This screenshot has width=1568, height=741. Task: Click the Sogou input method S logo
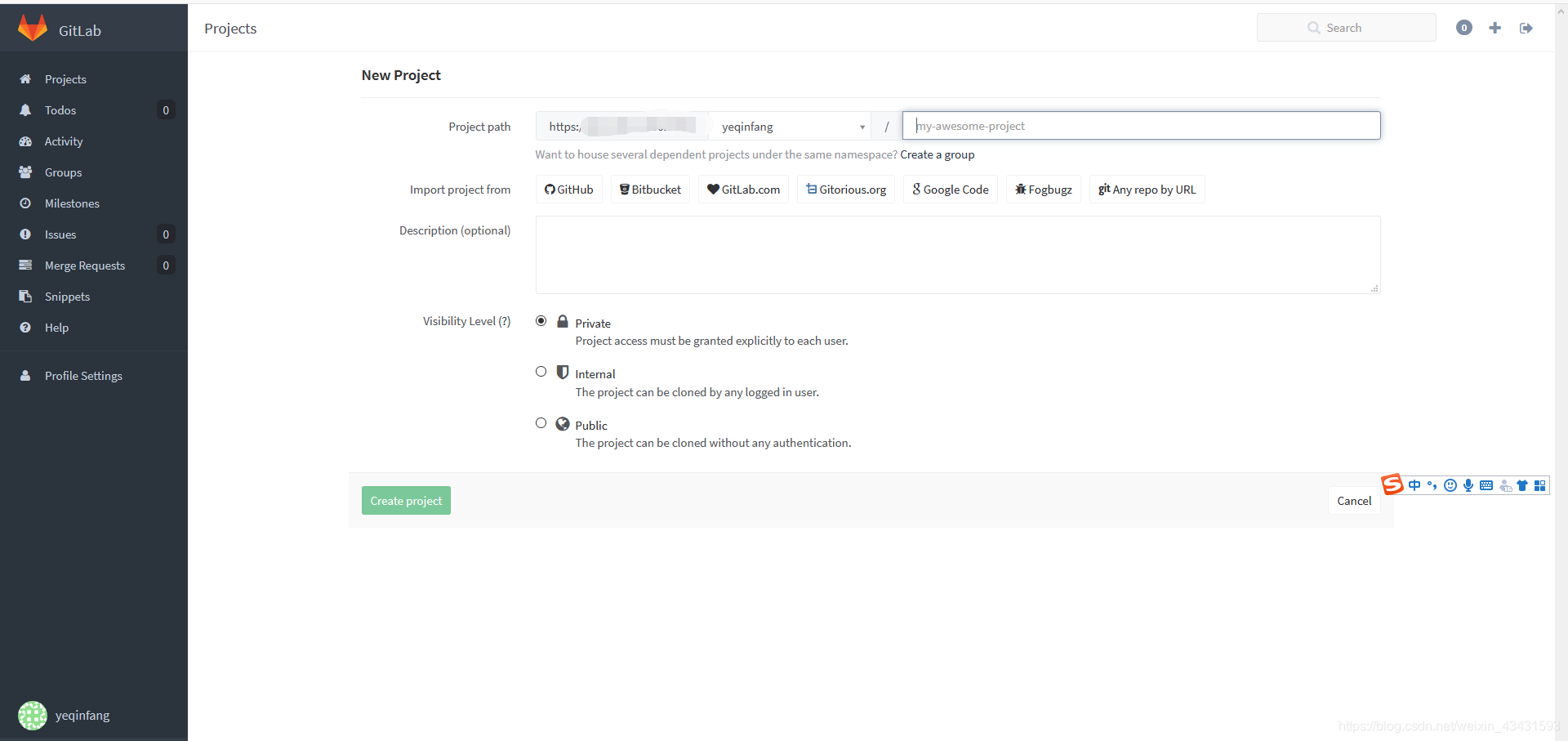coord(1392,484)
